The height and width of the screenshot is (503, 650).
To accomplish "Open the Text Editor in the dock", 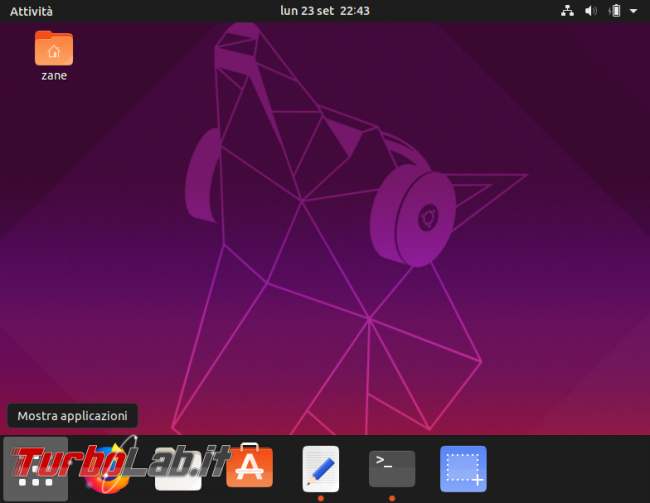I will click(321, 469).
